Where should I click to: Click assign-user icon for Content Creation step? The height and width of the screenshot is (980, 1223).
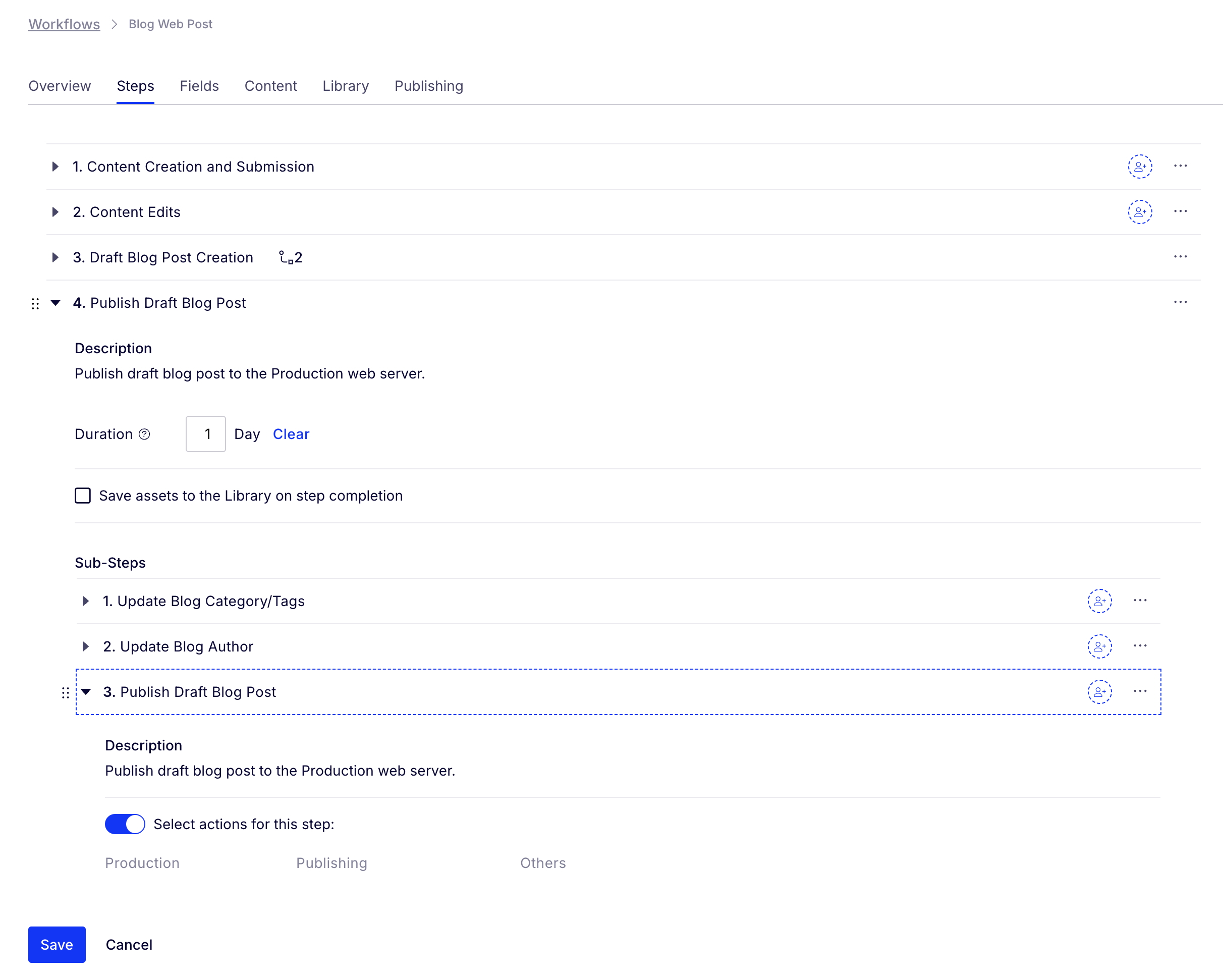pyautogui.click(x=1139, y=166)
